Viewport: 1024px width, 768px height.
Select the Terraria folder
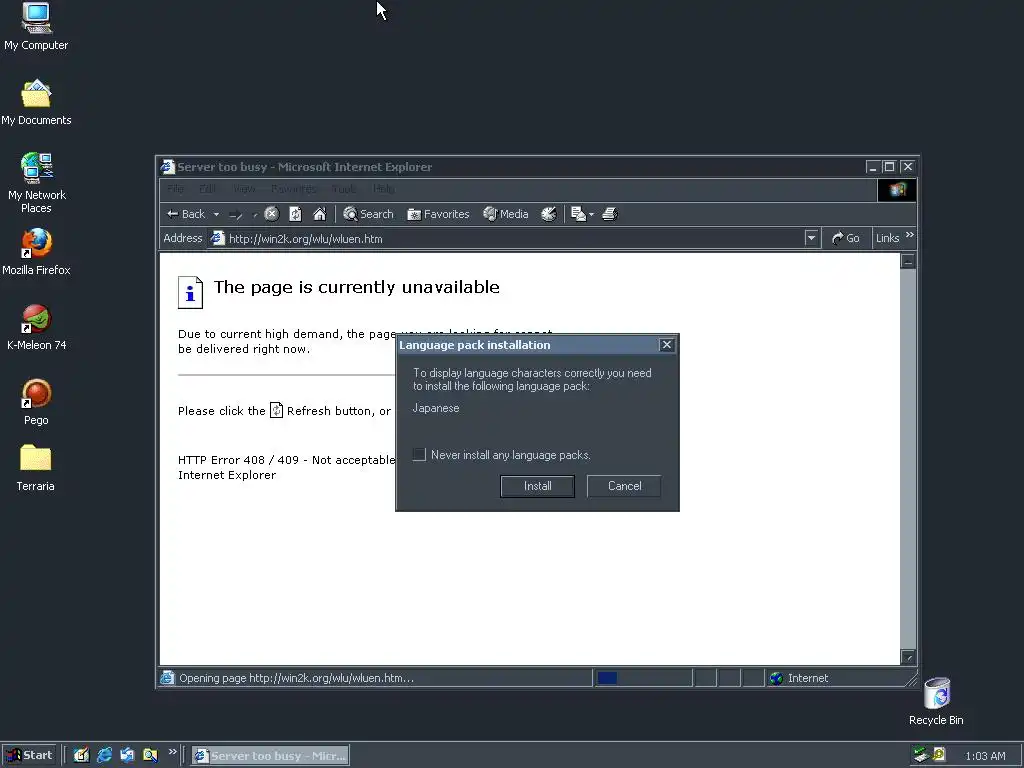(x=35, y=468)
